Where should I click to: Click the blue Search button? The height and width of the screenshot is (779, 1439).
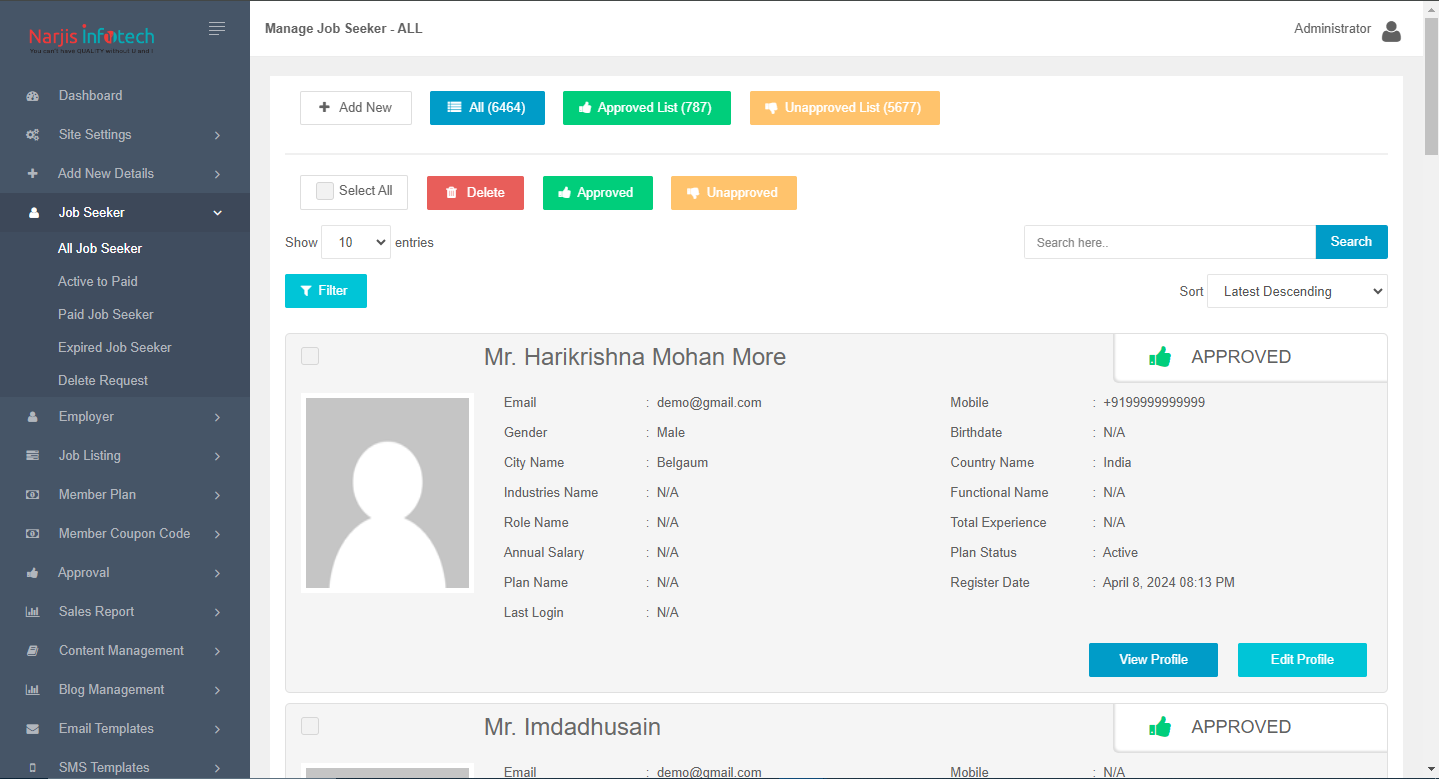pyautogui.click(x=1352, y=242)
